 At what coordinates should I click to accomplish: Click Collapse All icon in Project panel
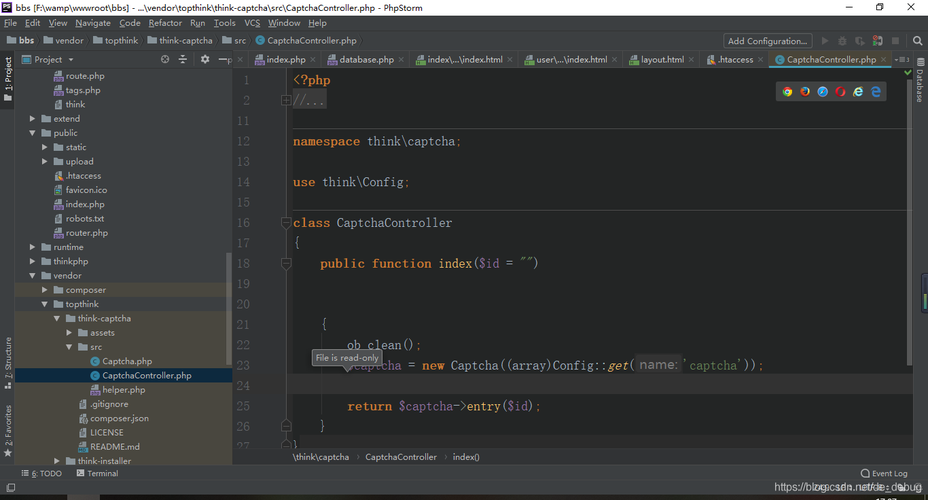pyautogui.click(x=183, y=59)
